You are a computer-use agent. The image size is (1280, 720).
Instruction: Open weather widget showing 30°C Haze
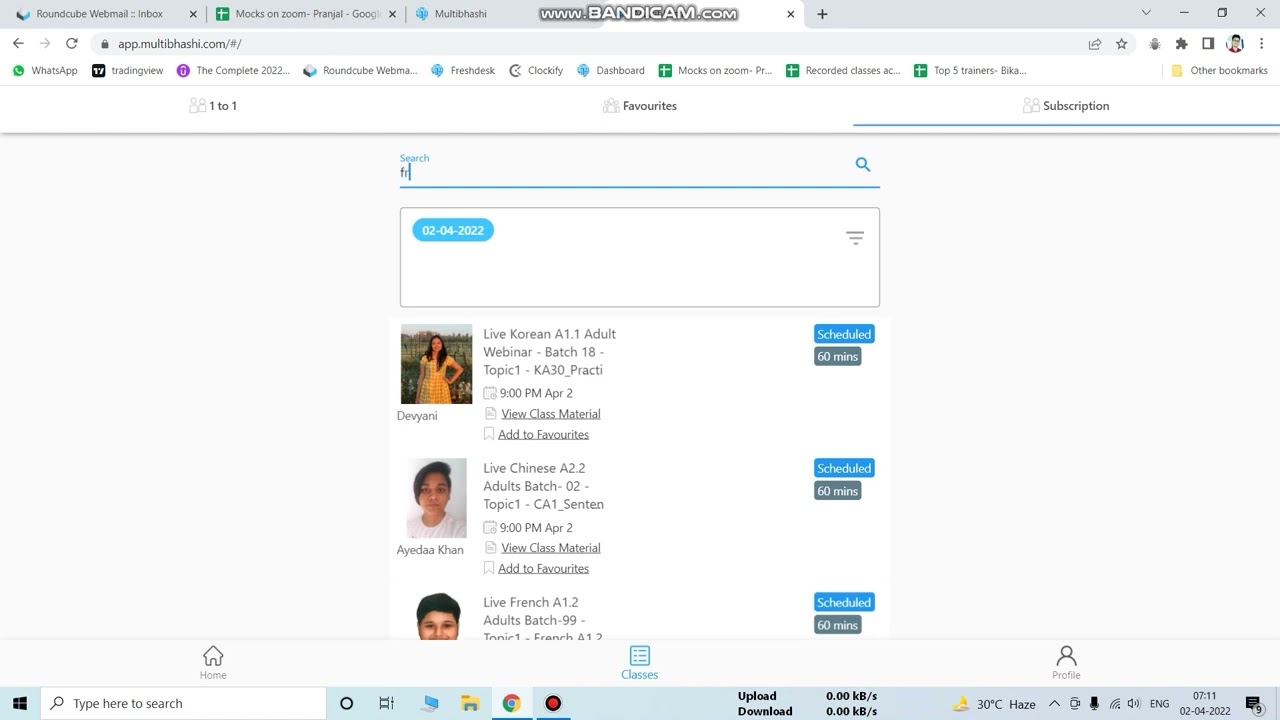(x=994, y=704)
